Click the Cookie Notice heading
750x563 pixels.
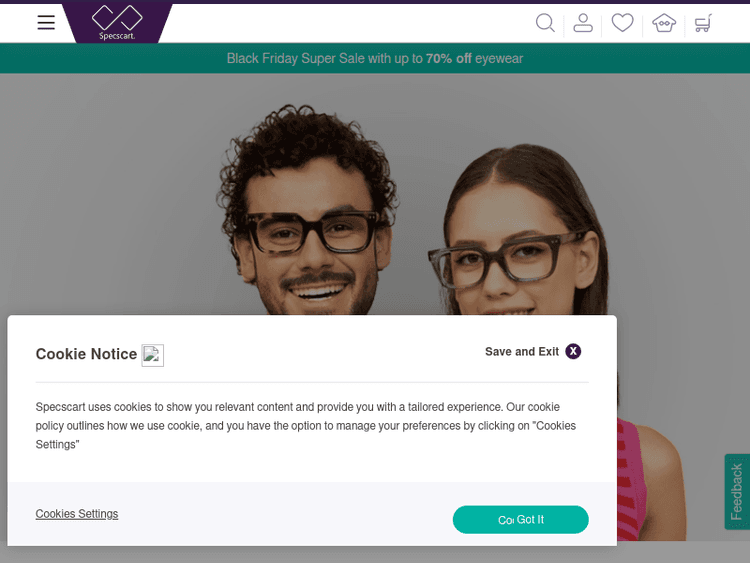(x=87, y=354)
